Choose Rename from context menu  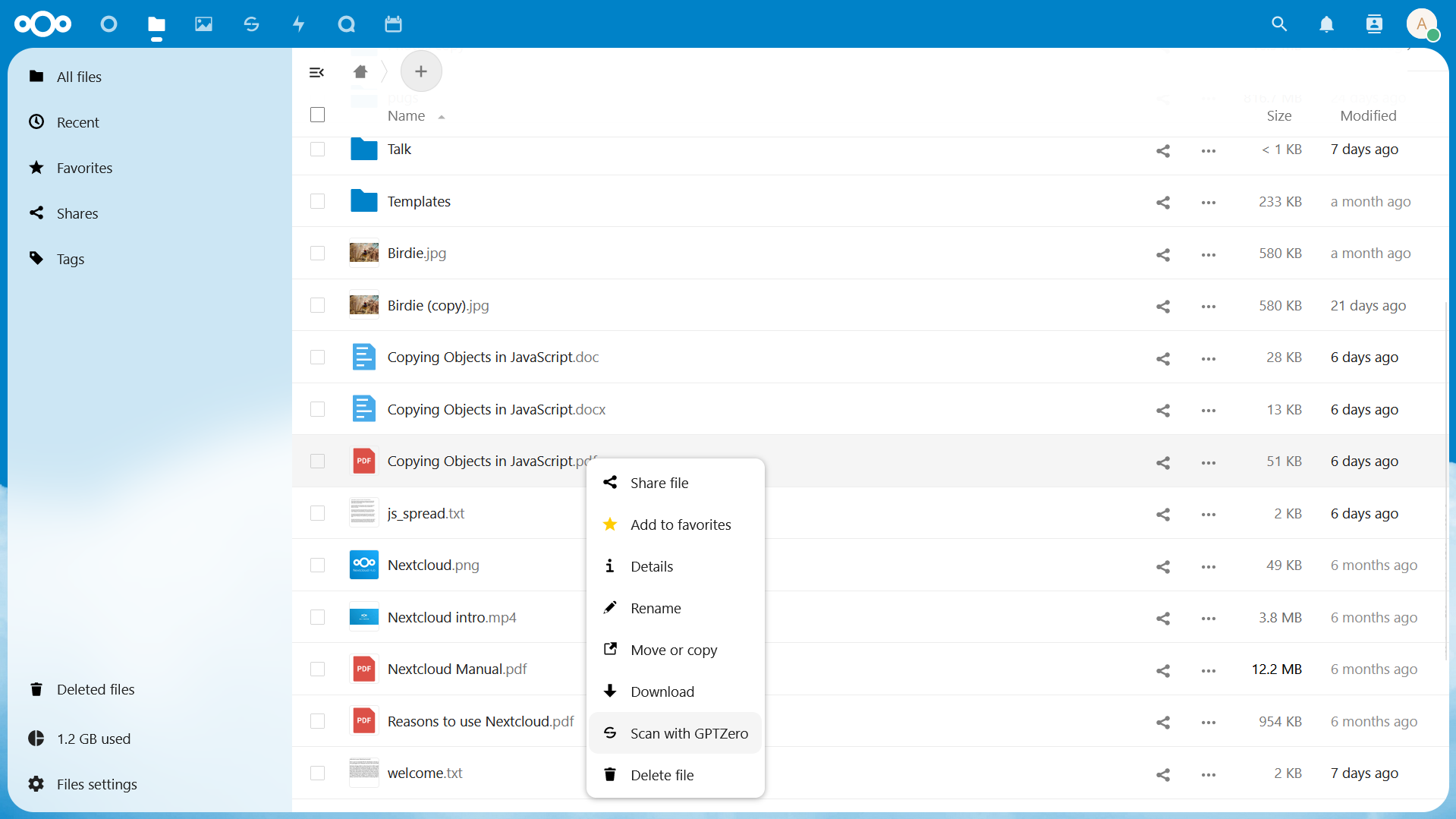pos(675,608)
